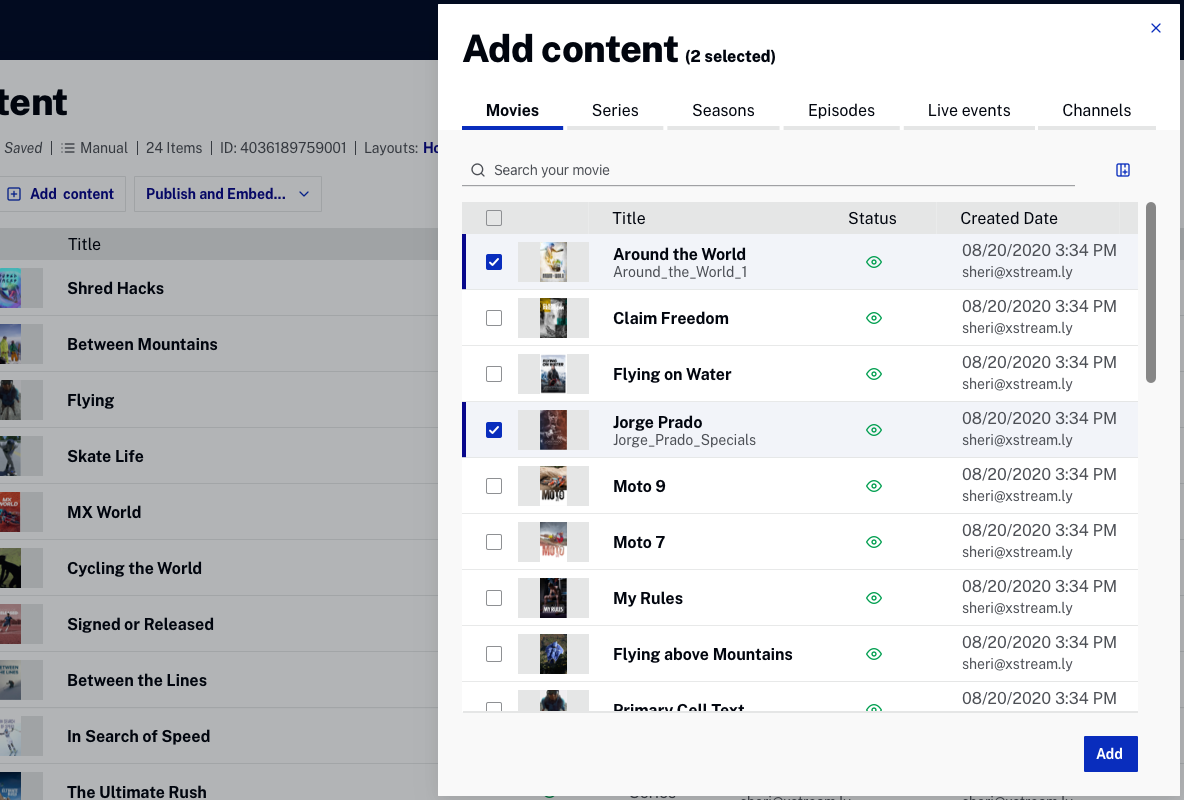Preview Claim Freedom via its eye icon
The width and height of the screenshot is (1184, 800).
pyautogui.click(x=873, y=318)
